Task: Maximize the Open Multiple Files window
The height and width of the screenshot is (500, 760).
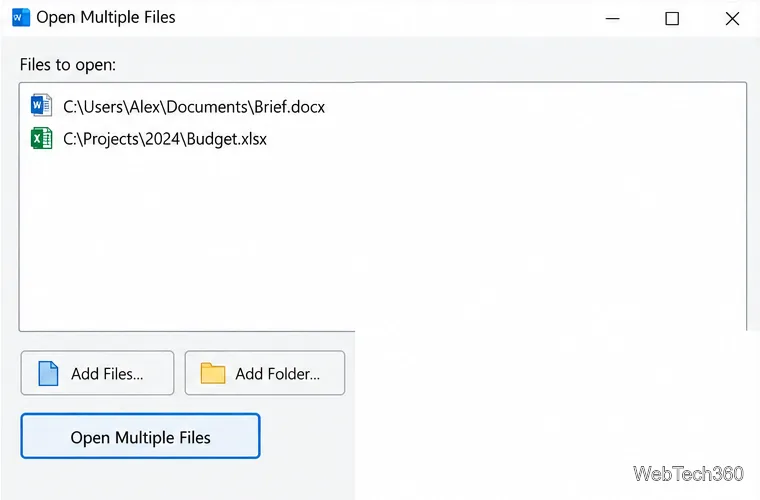Action: [x=672, y=19]
